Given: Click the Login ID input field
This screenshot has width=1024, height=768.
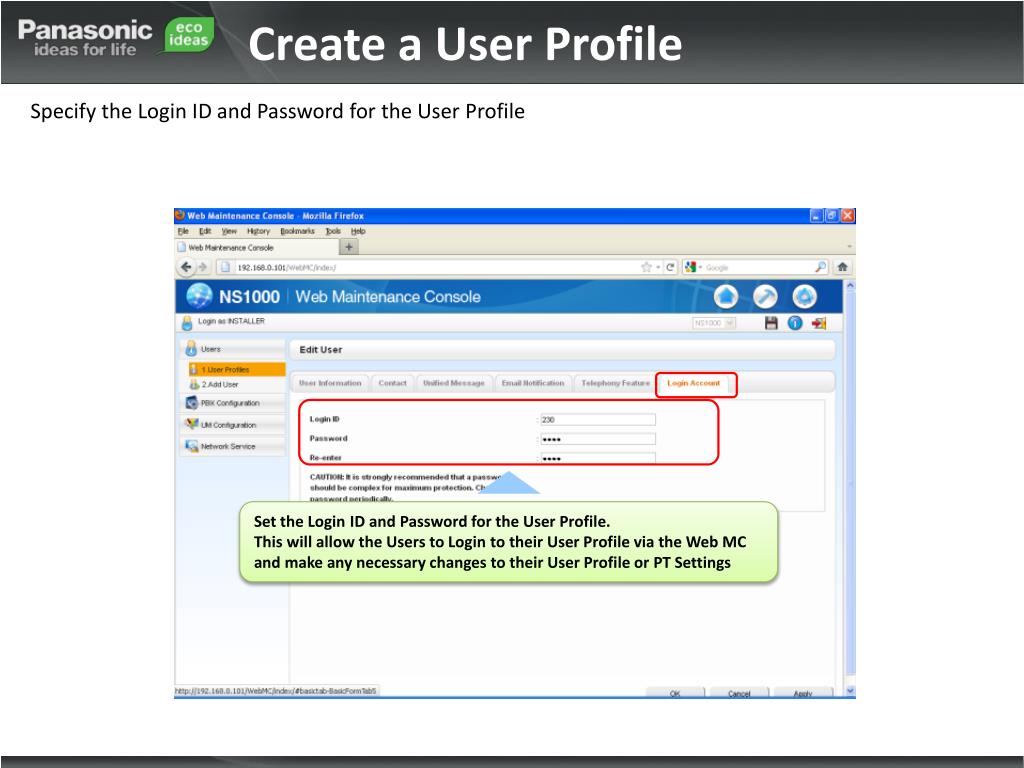Looking at the screenshot, I should coord(598,419).
